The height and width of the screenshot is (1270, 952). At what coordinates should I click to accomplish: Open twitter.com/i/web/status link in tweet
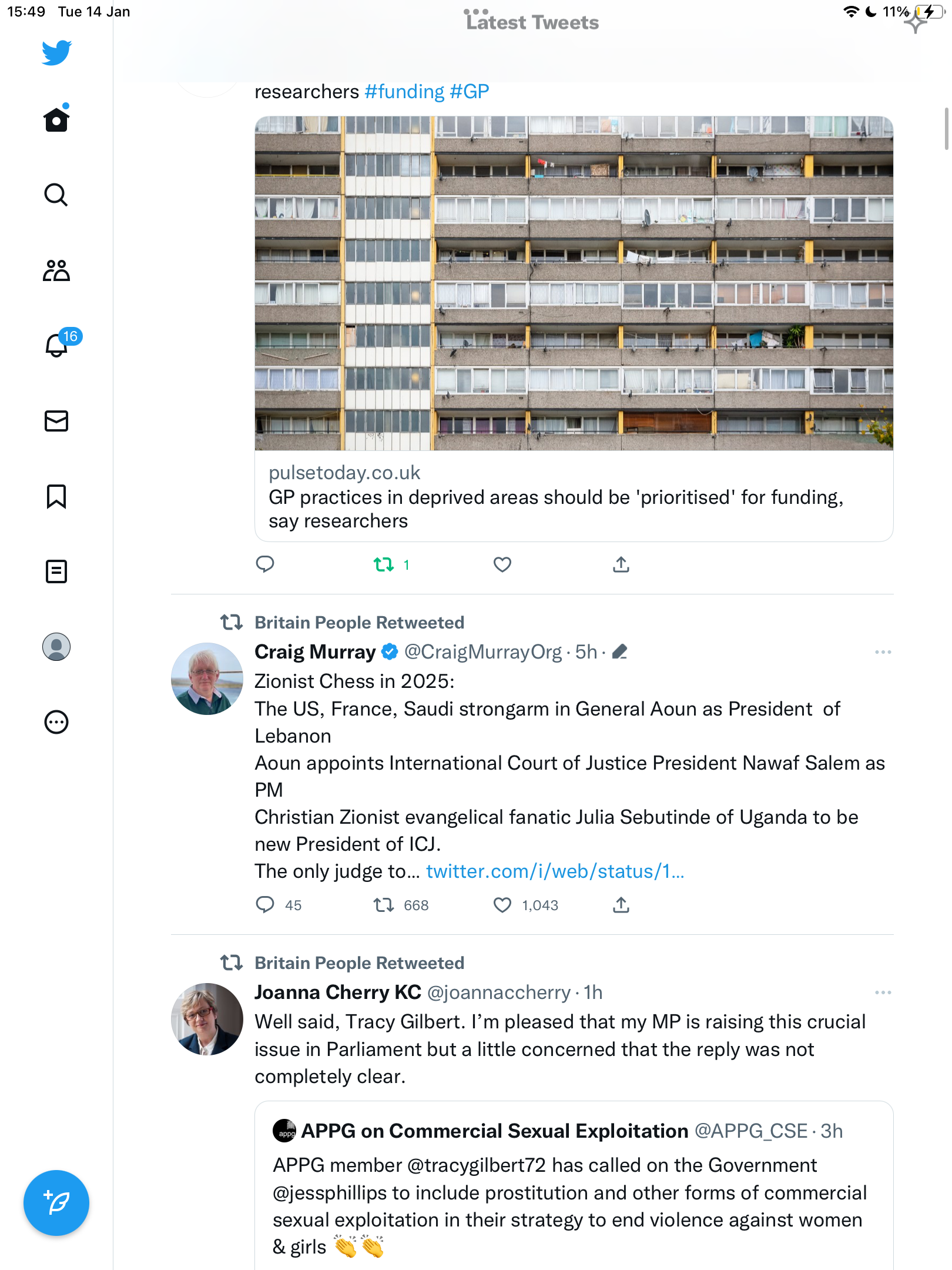pos(555,871)
